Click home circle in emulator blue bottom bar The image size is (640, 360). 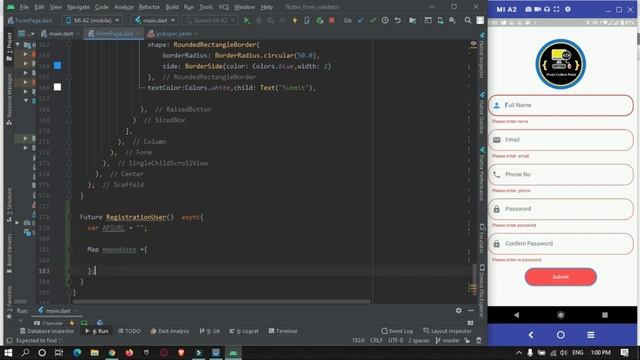pos(561,335)
